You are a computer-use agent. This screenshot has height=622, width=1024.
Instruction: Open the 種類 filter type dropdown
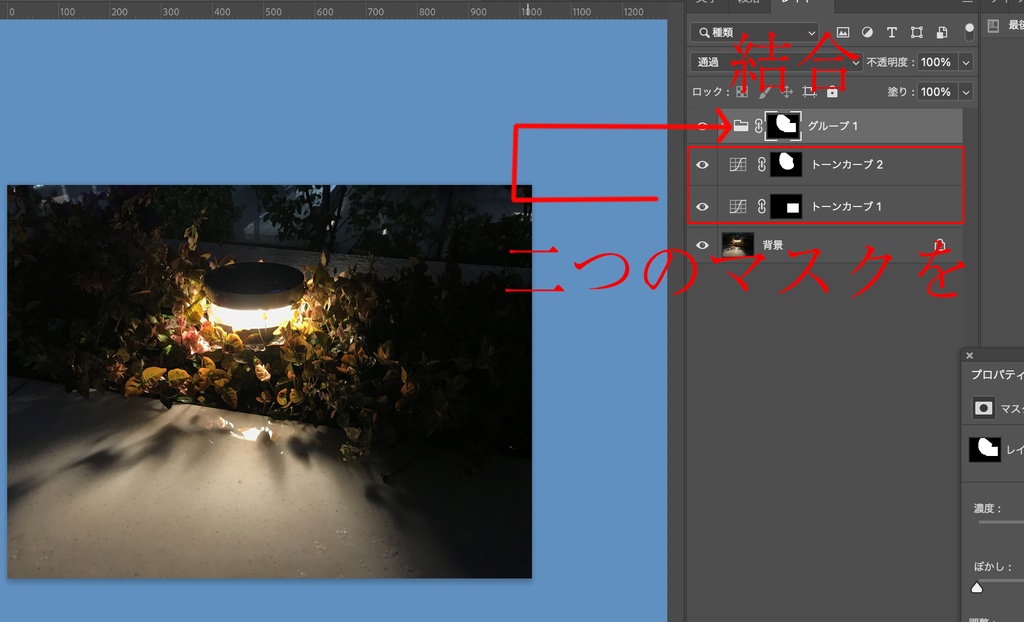[754, 32]
